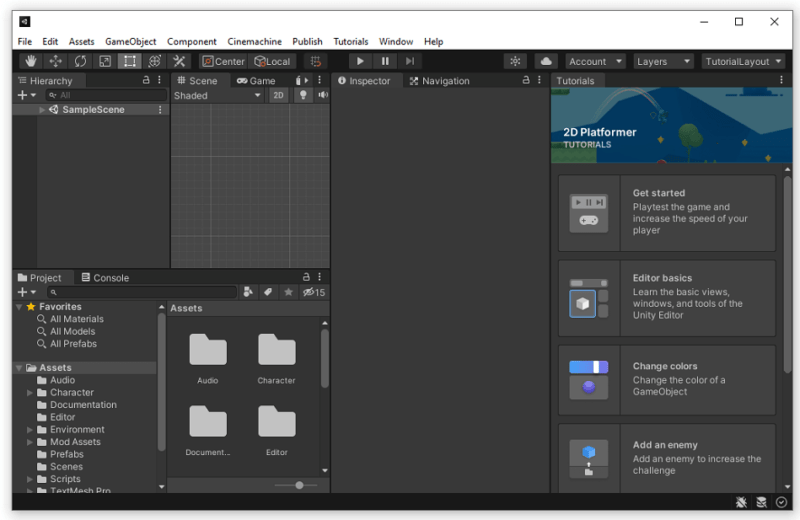Open bug debug mode status icon
This screenshot has height=520, width=800.
tap(741, 502)
